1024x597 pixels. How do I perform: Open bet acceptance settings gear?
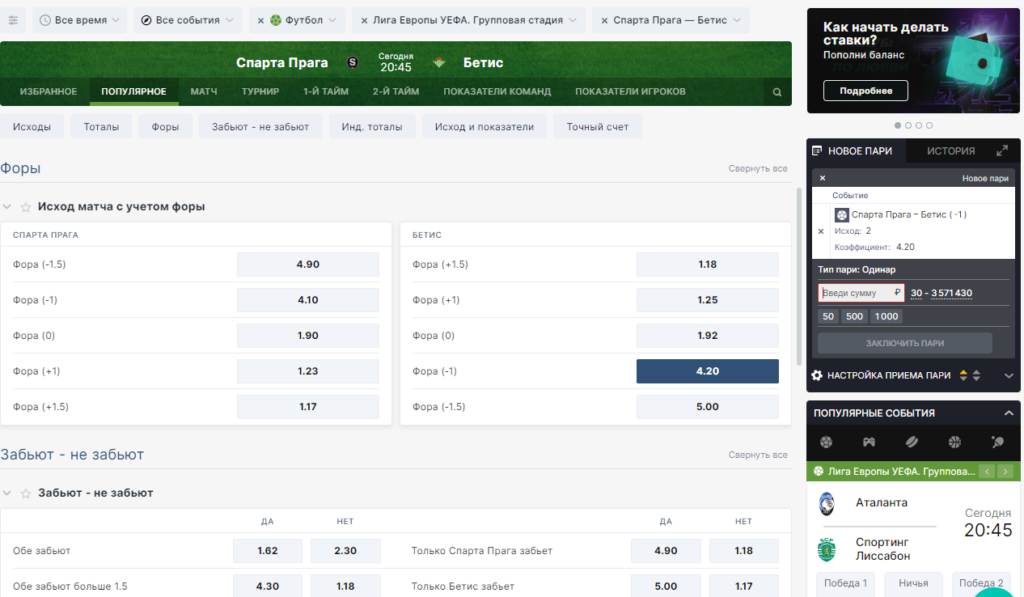tap(816, 375)
